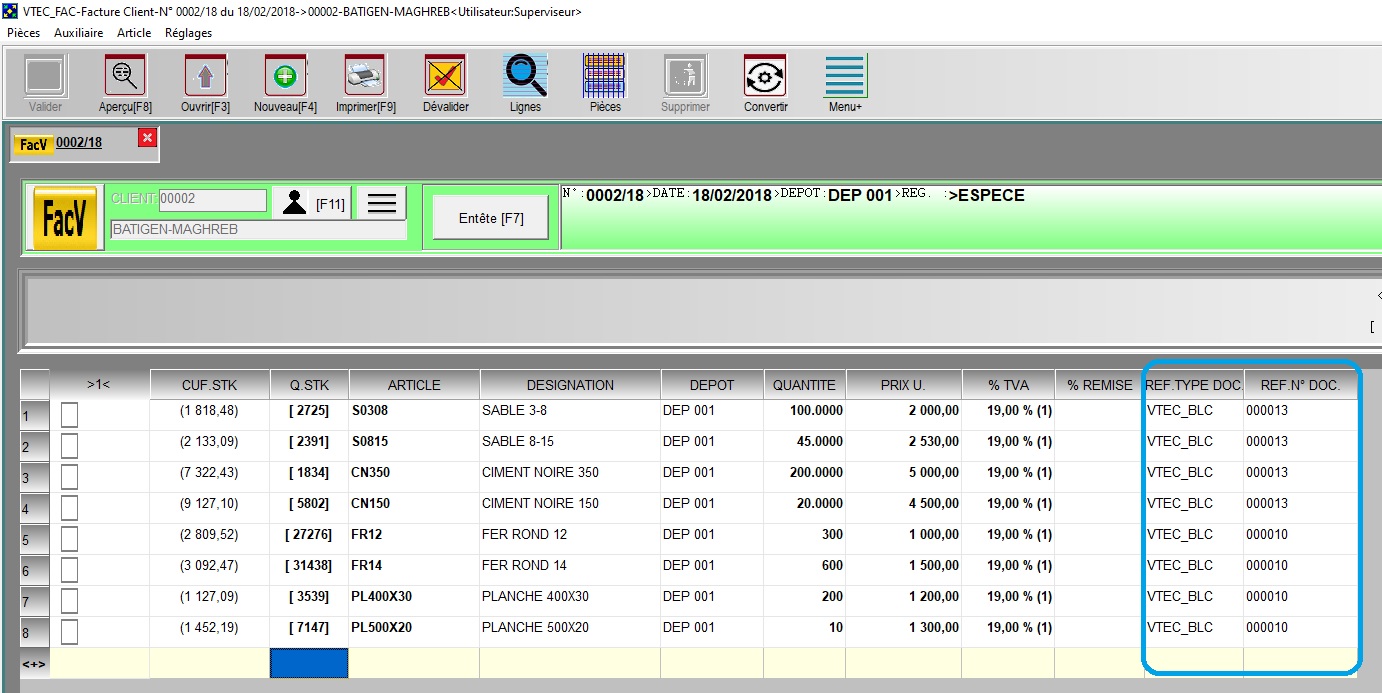
Task: Select row header number 8
Action: coord(35,632)
